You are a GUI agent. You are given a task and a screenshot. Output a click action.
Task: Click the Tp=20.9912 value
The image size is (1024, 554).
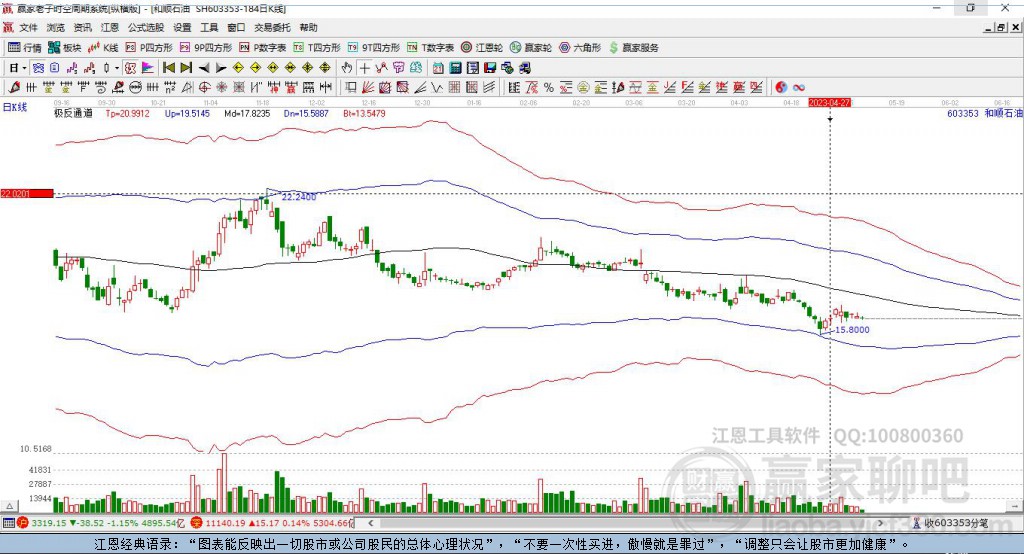[128, 113]
